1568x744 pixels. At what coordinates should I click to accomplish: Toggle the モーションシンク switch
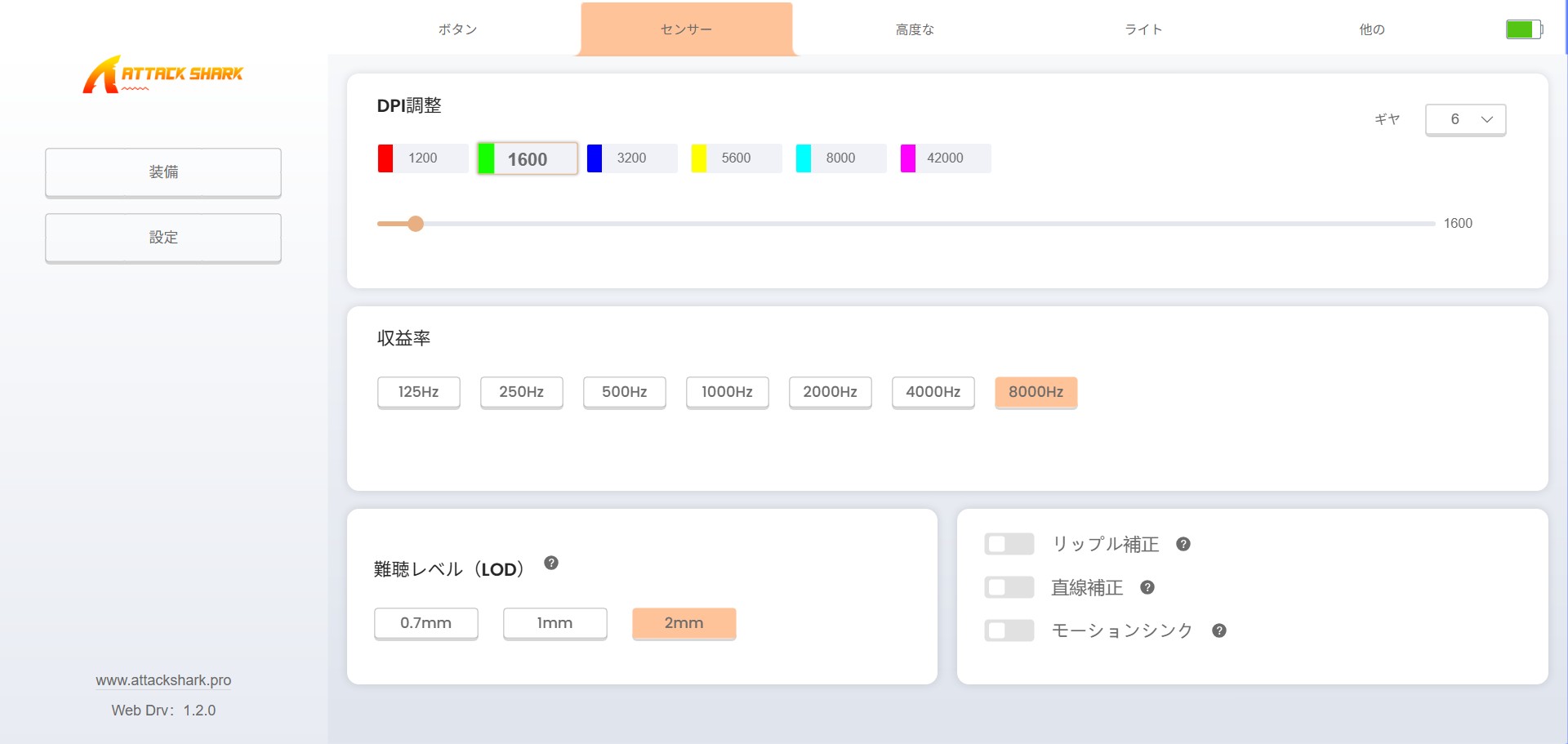(x=1009, y=630)
